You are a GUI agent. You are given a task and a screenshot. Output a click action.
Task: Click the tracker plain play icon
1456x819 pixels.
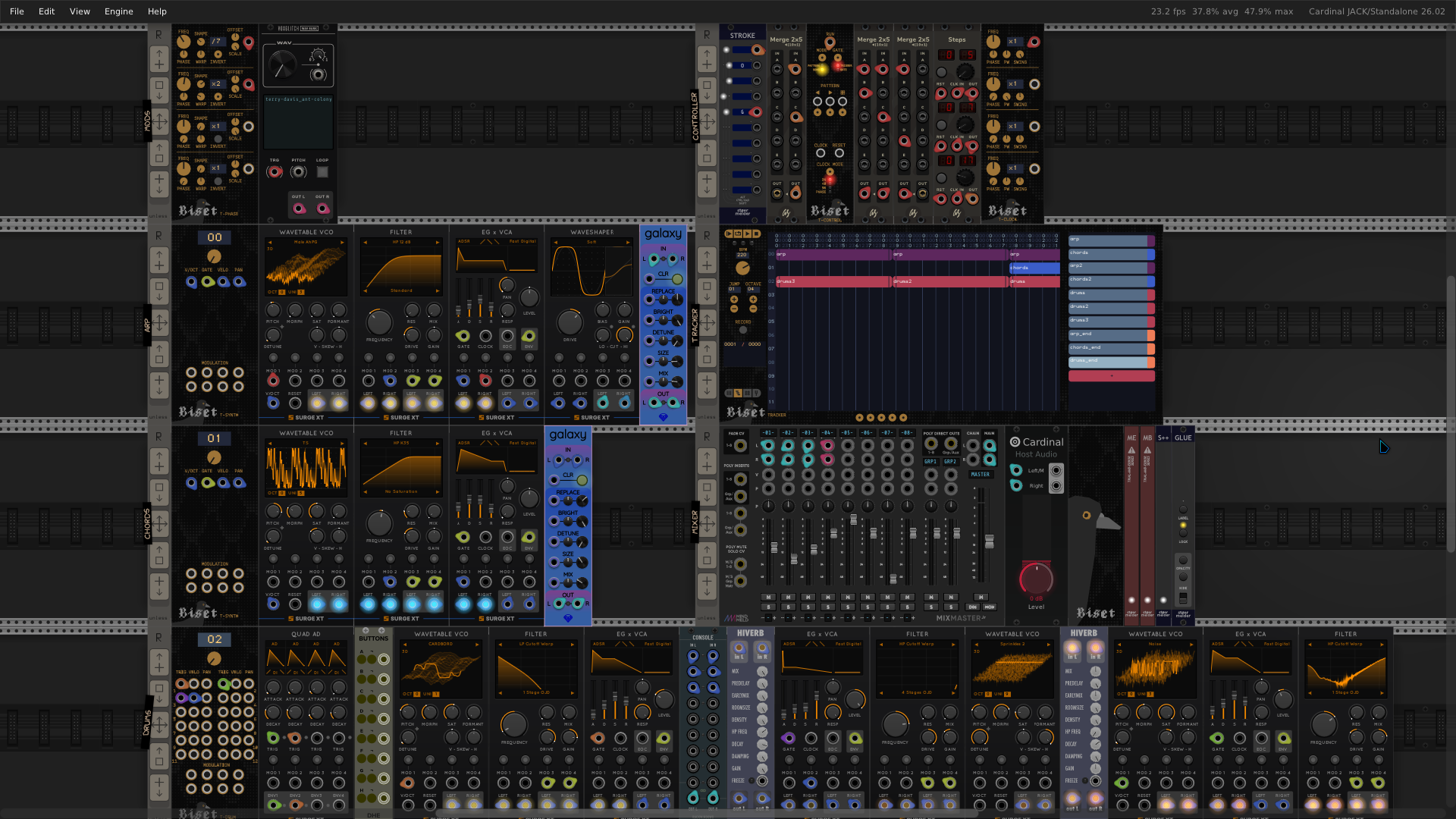coord(747,234)
